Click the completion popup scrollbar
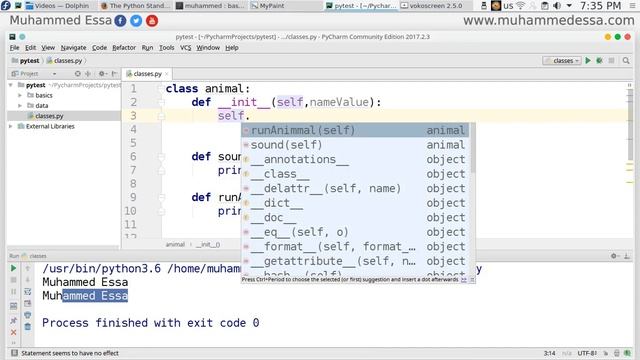This screenshot has width=640, height=360. 473,148
